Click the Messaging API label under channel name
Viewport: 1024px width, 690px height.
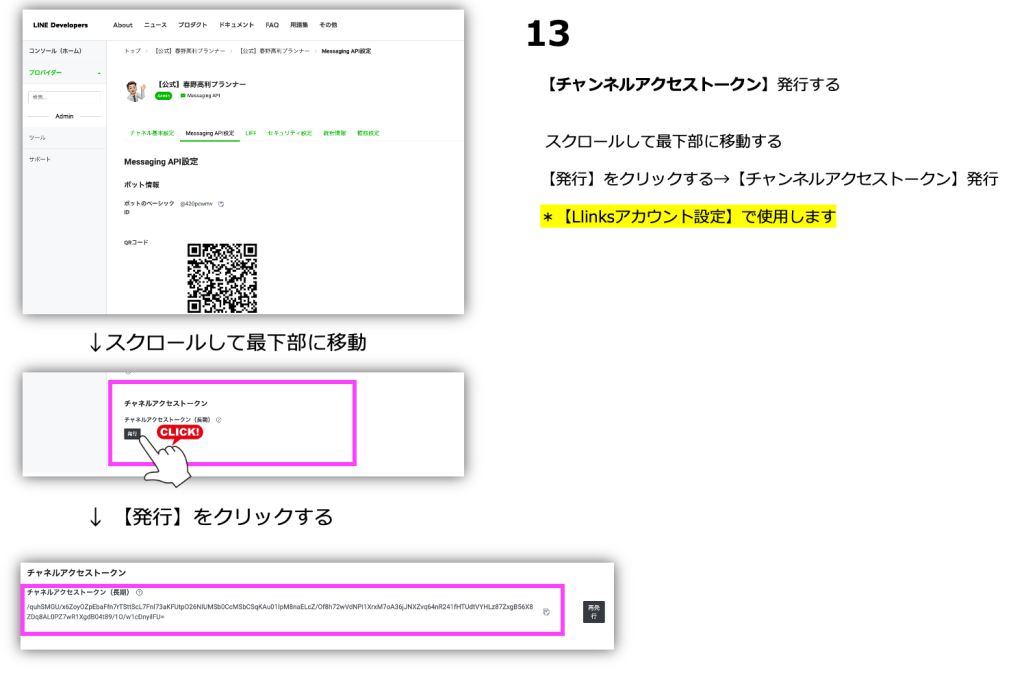click(203, 96)
